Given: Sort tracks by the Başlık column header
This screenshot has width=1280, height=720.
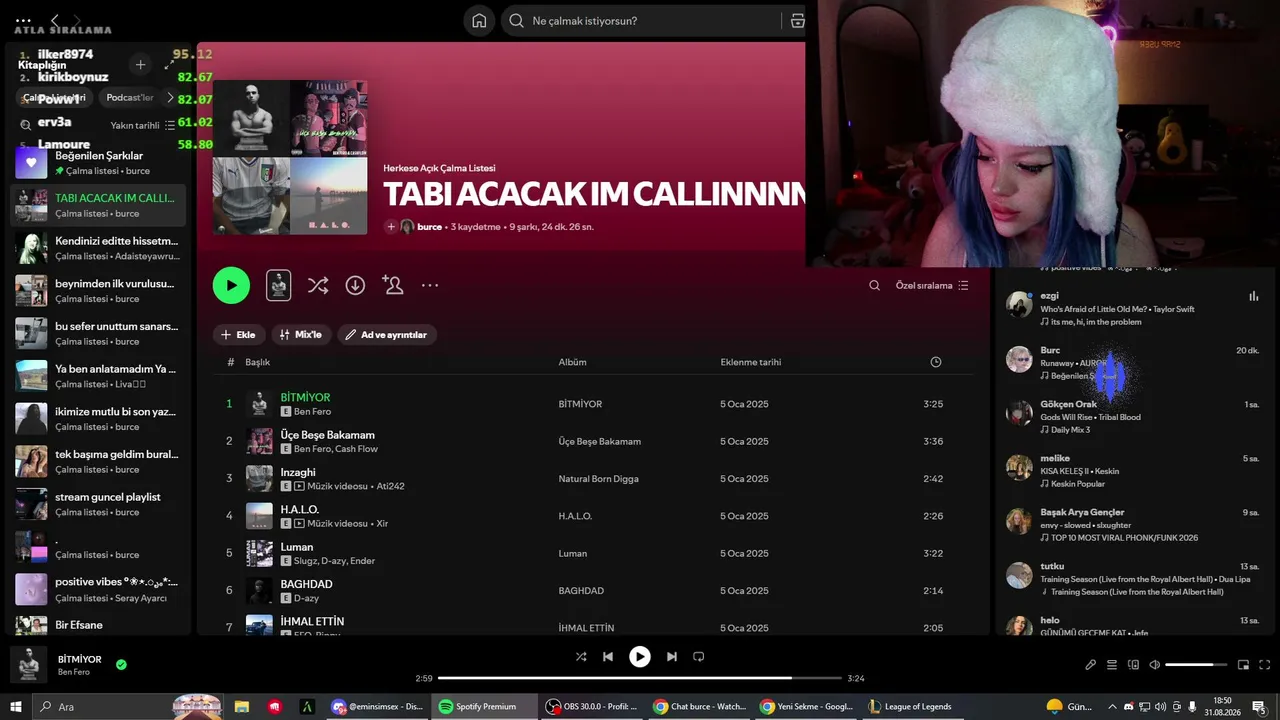Looking at the screenshot, I should [x=258, y=362].
